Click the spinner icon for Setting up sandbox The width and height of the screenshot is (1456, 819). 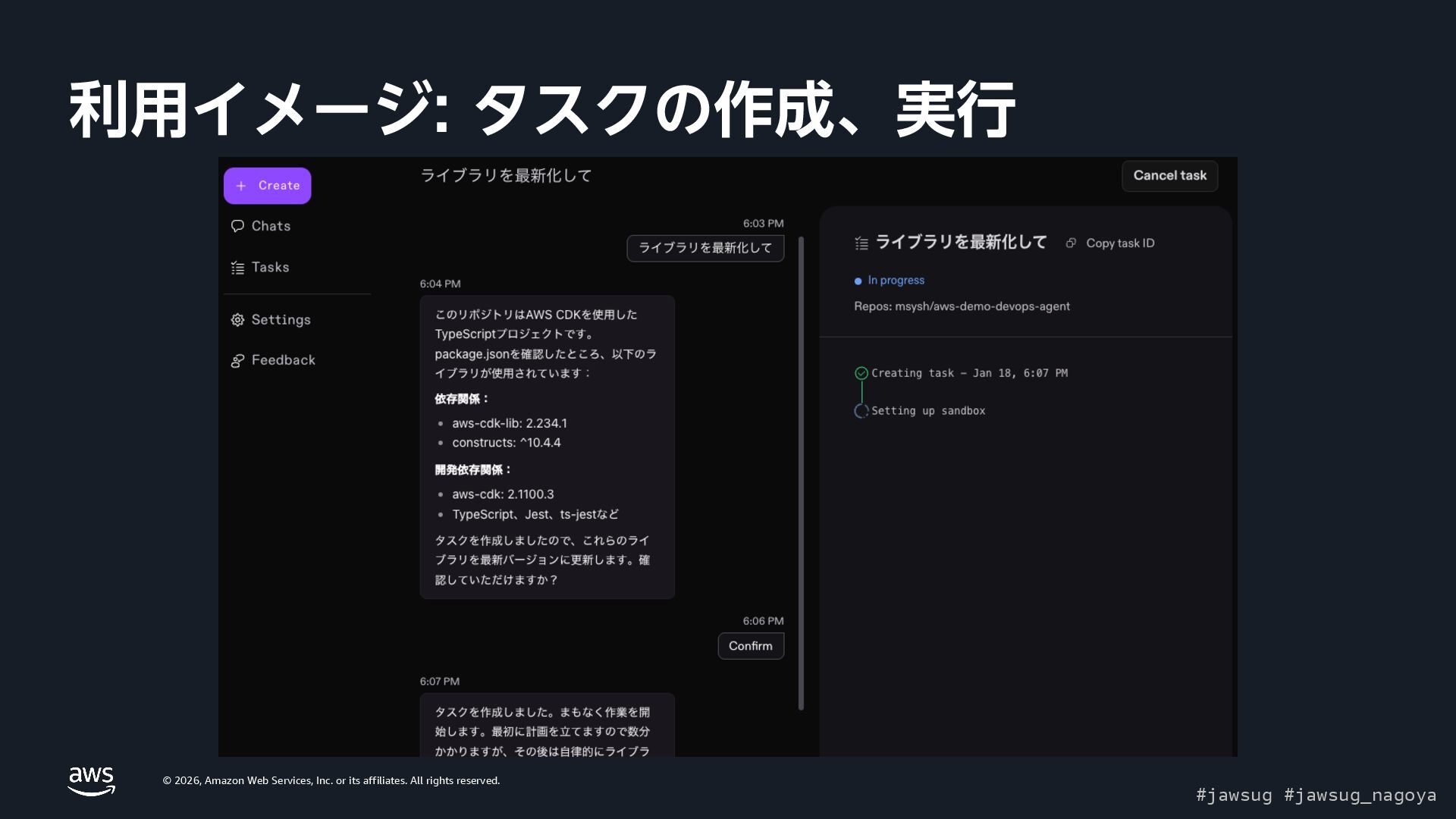pos(861,411)
